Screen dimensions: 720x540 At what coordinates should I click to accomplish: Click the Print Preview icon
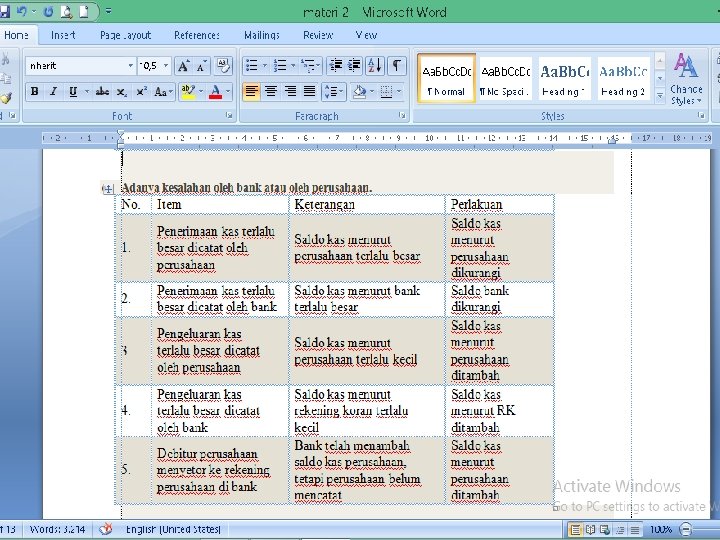66,11
